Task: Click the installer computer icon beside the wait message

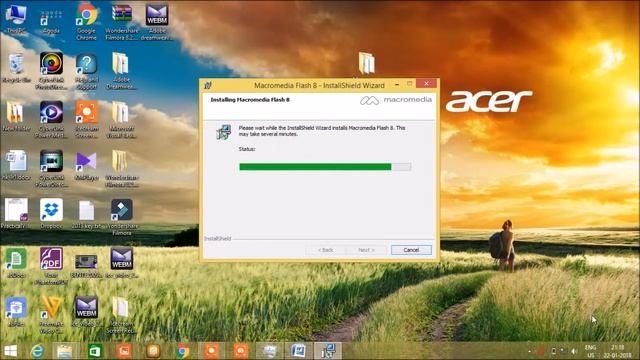Action: (224, 132)
